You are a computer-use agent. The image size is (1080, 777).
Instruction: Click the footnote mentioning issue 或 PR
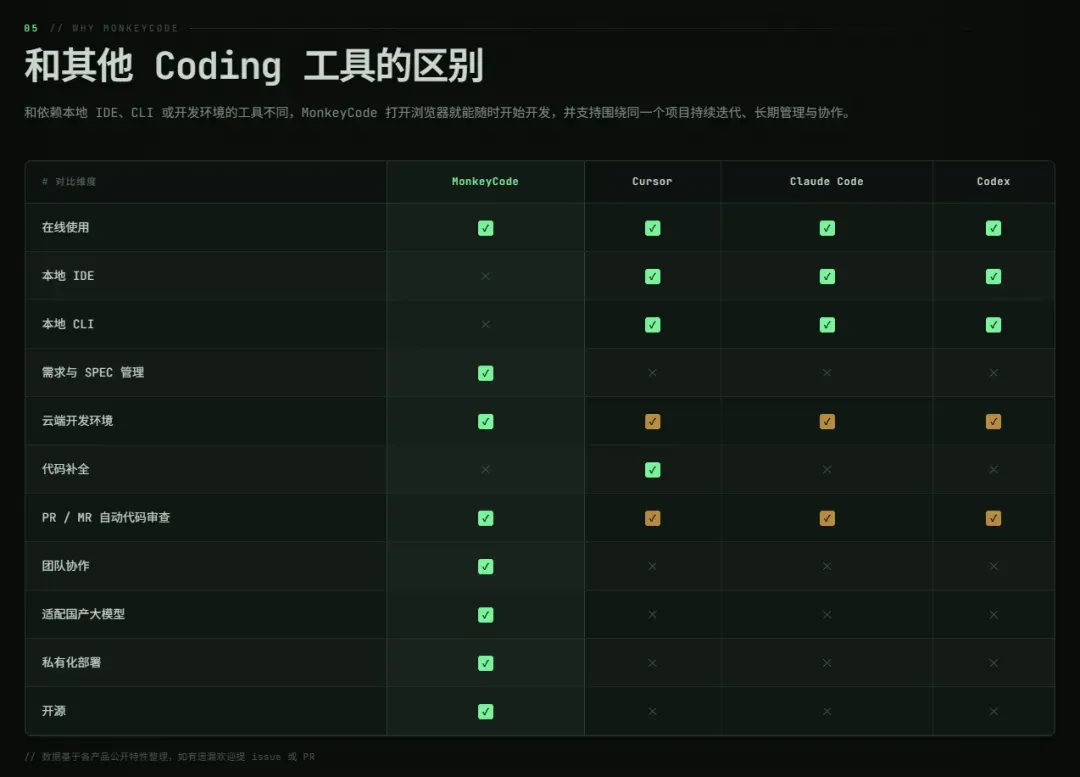pos(169,756)
